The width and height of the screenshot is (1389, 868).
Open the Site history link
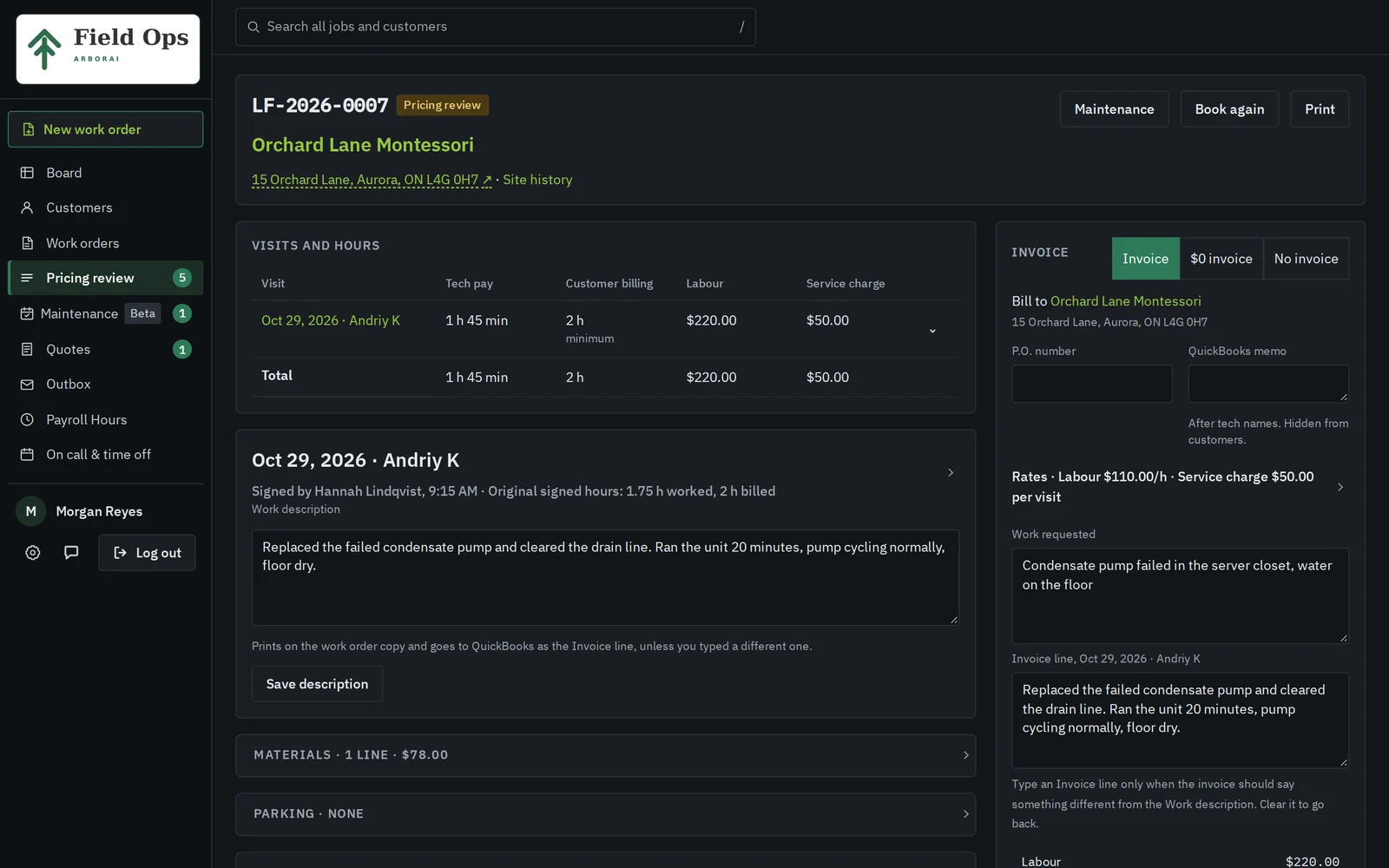point(537,180)
